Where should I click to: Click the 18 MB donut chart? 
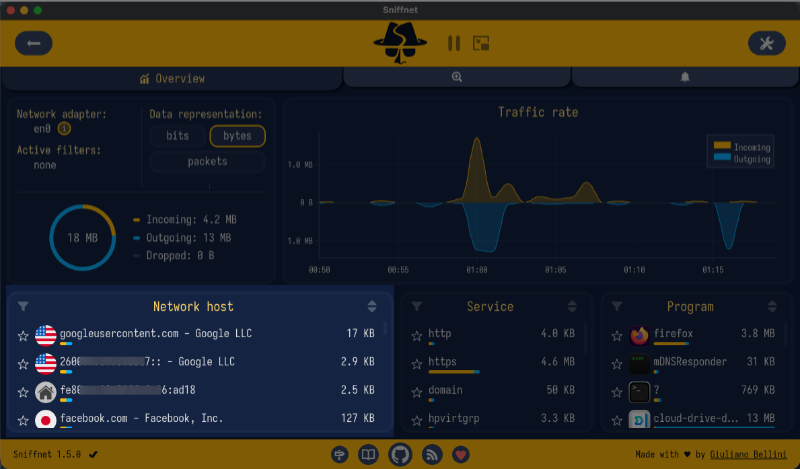83,237
